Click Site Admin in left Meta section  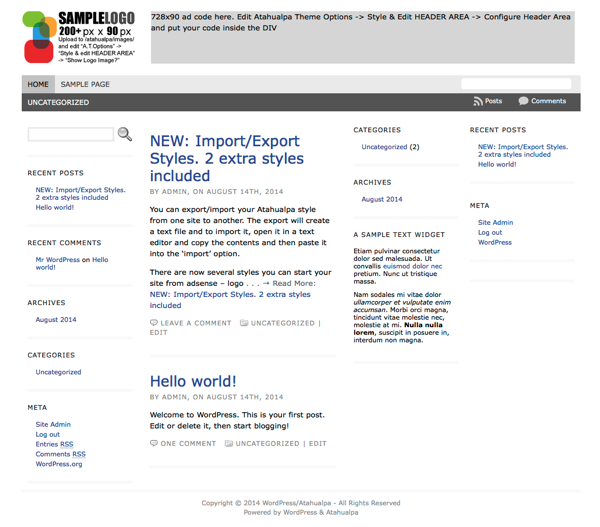coord(53,425)
